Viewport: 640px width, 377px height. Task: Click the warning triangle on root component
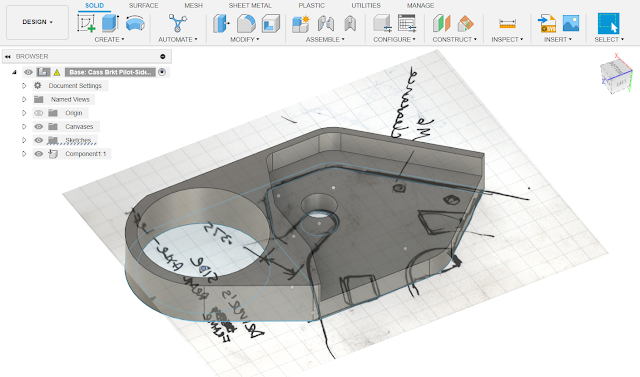click(x=57, y=72)
